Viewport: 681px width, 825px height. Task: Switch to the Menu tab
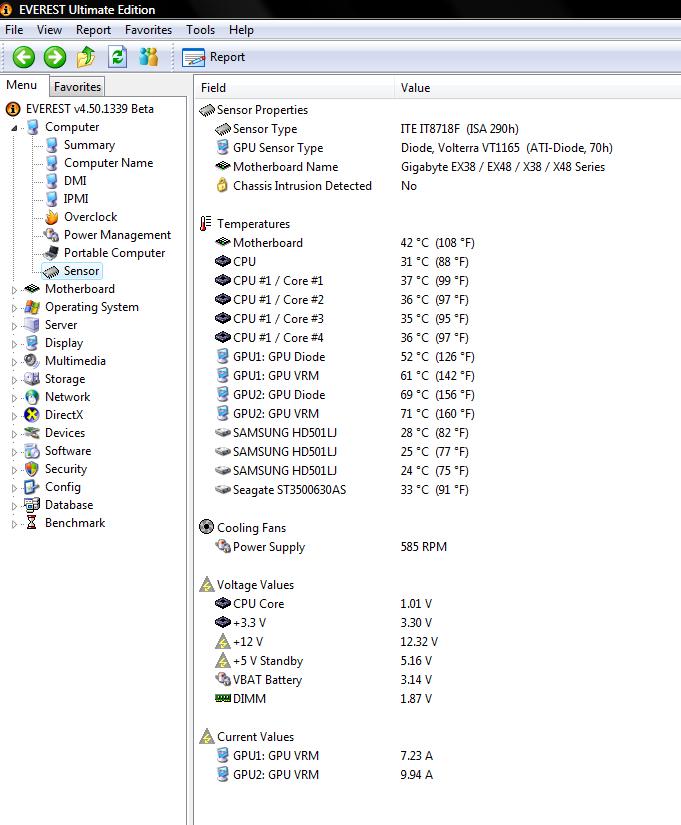pyautogui.click(x=22, y=85)
